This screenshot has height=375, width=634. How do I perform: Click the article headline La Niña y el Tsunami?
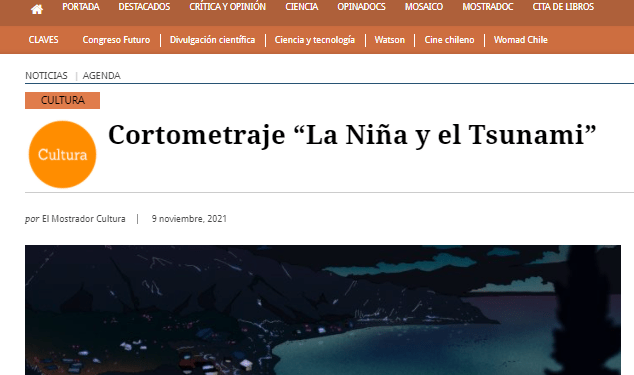click(x=352, y=135)
